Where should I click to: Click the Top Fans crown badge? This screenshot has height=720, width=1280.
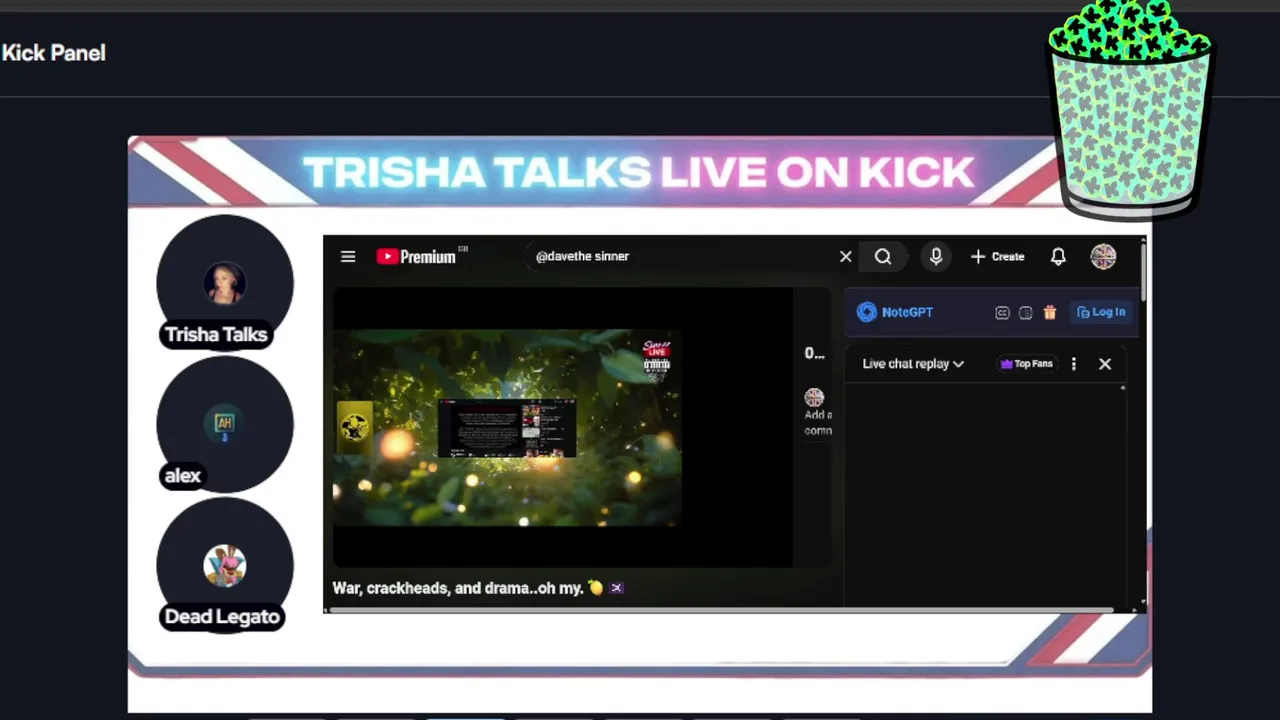1027,364
